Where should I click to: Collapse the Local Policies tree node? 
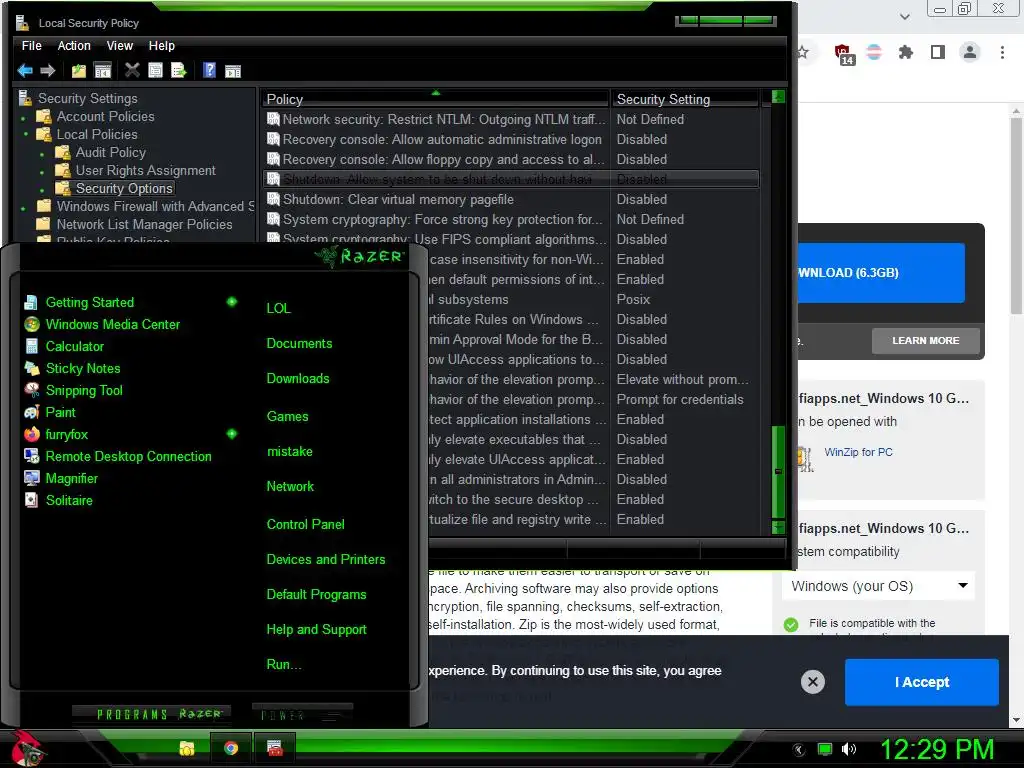point(25,135)
